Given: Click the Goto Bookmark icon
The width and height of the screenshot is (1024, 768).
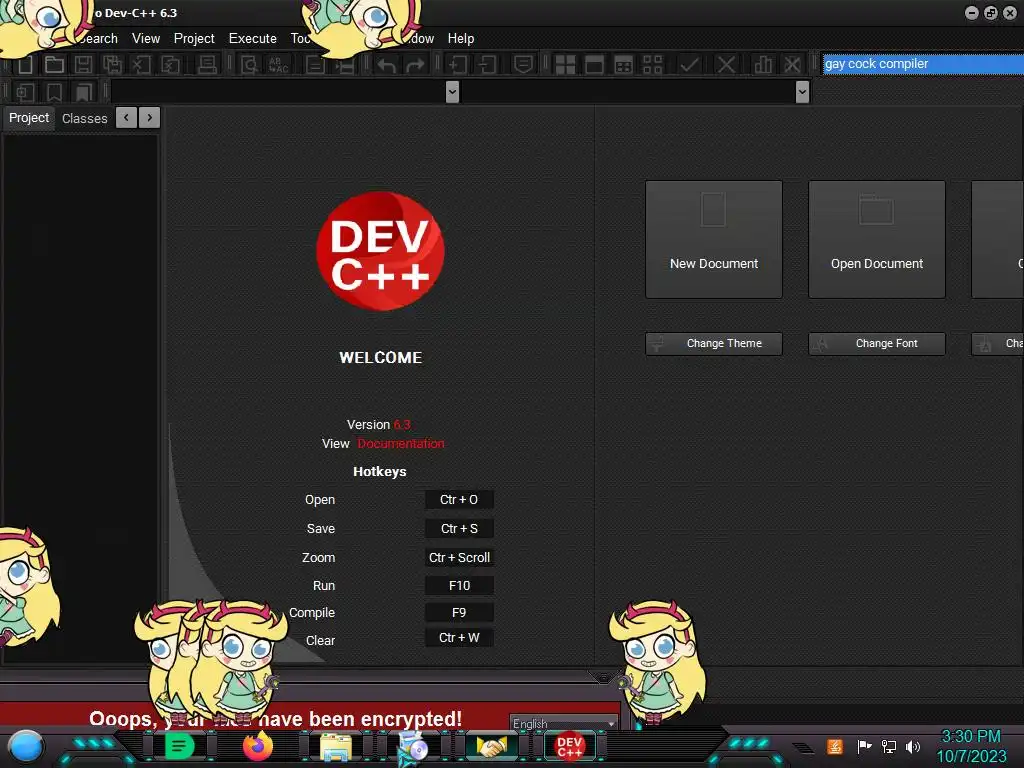Looking at the screenshot, I should pos(84,92).
